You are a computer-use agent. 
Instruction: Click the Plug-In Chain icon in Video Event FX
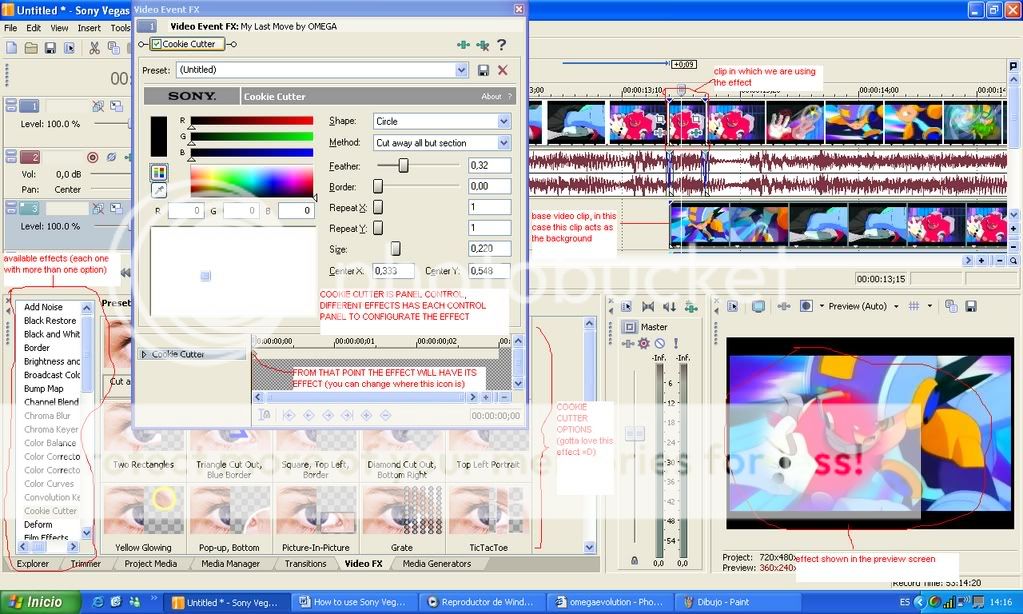pos(462,45)
